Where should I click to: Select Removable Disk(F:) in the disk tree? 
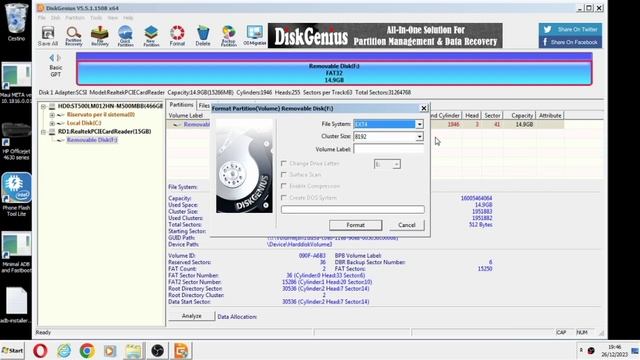[x=92, y=140]
